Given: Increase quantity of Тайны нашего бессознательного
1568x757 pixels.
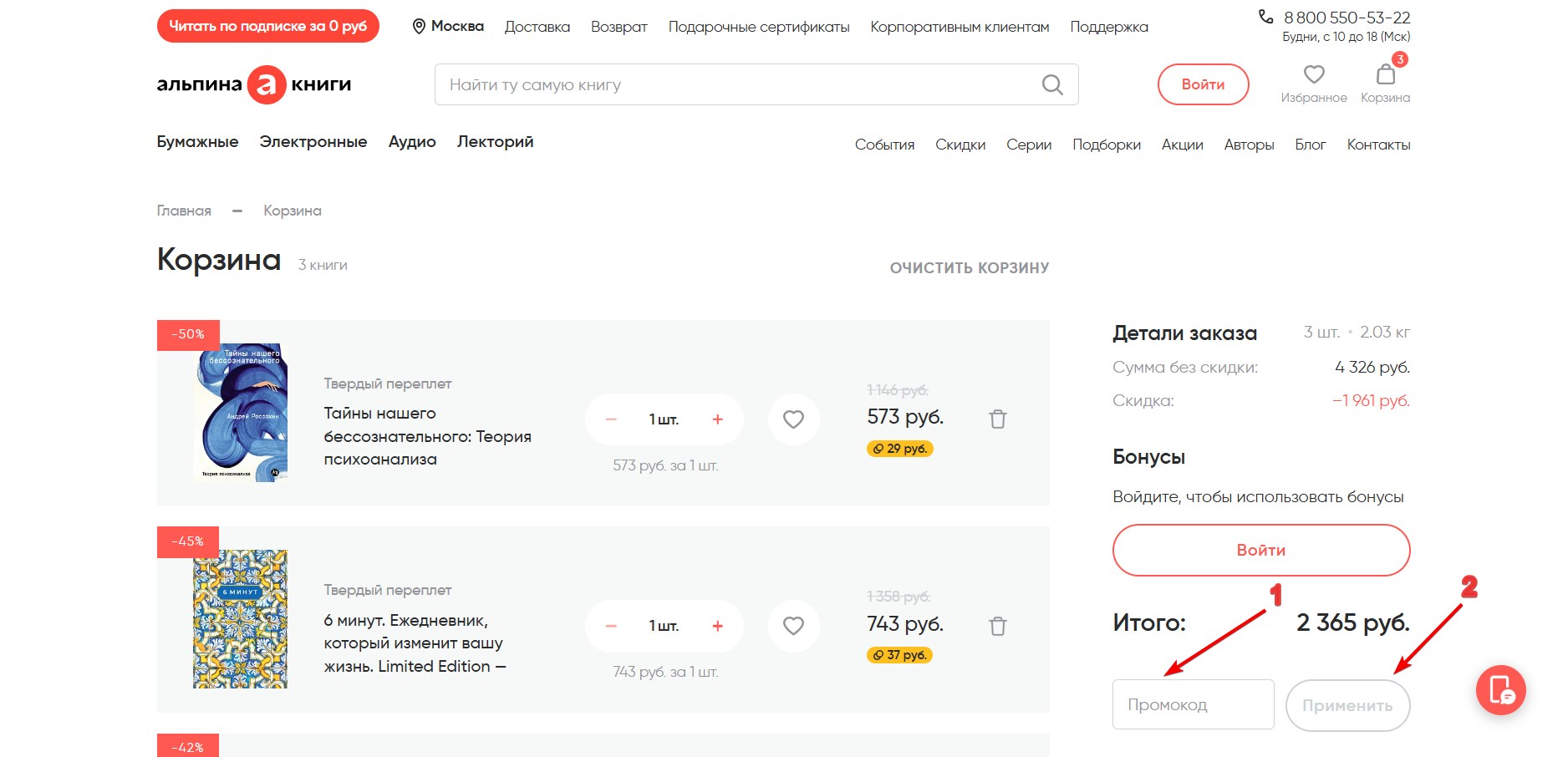Looking at the screenshot, I should coord(717,419).
